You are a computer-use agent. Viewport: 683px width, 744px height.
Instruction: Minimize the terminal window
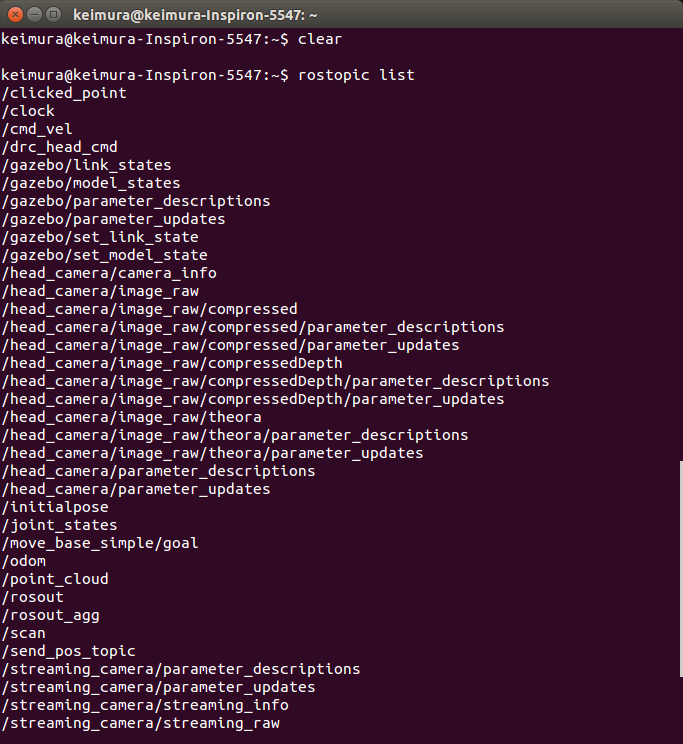[34, 15]
